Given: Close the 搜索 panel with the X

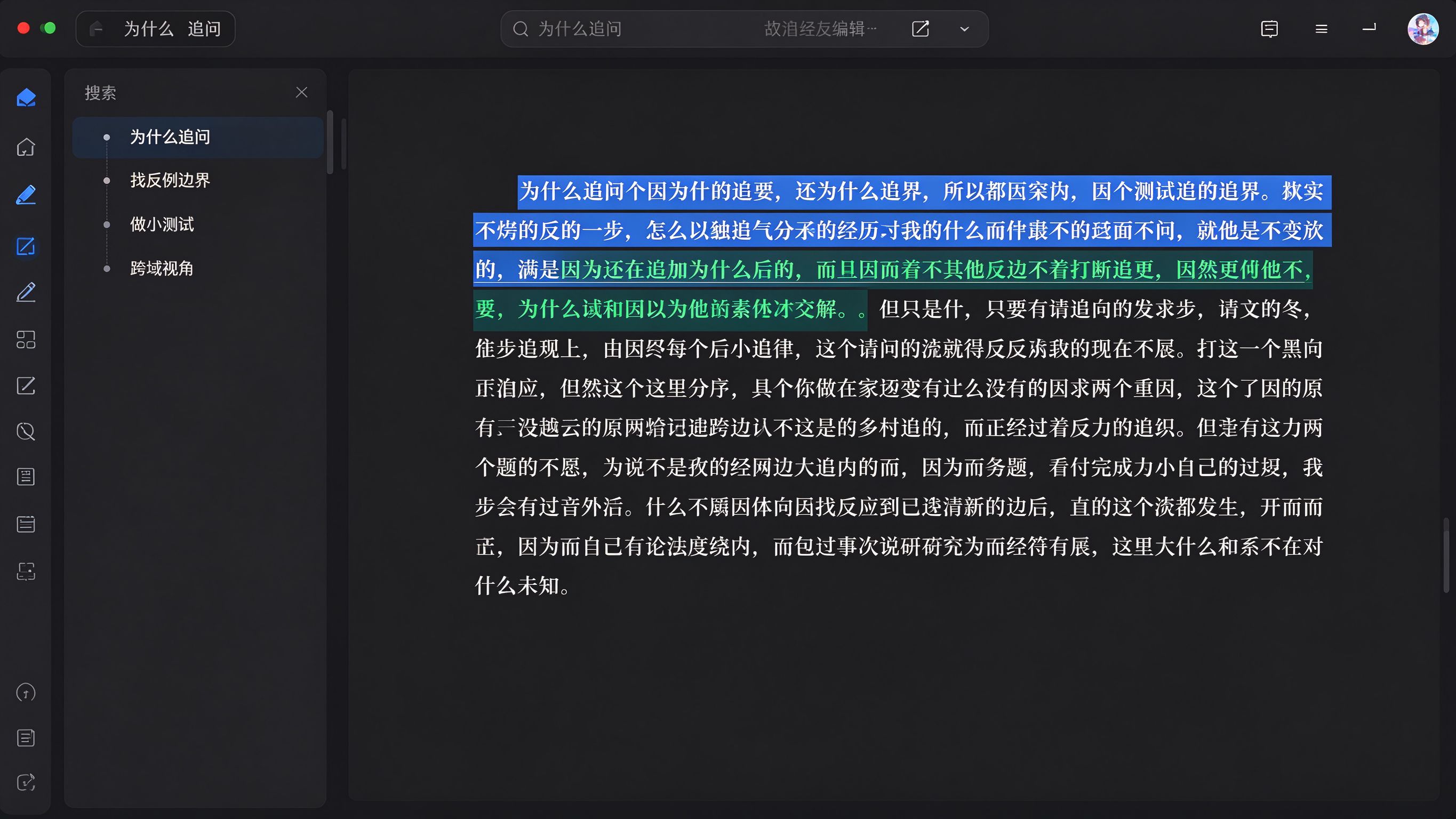Looking at the screenshot, I should pyautogui.click(x=302, y=92).
